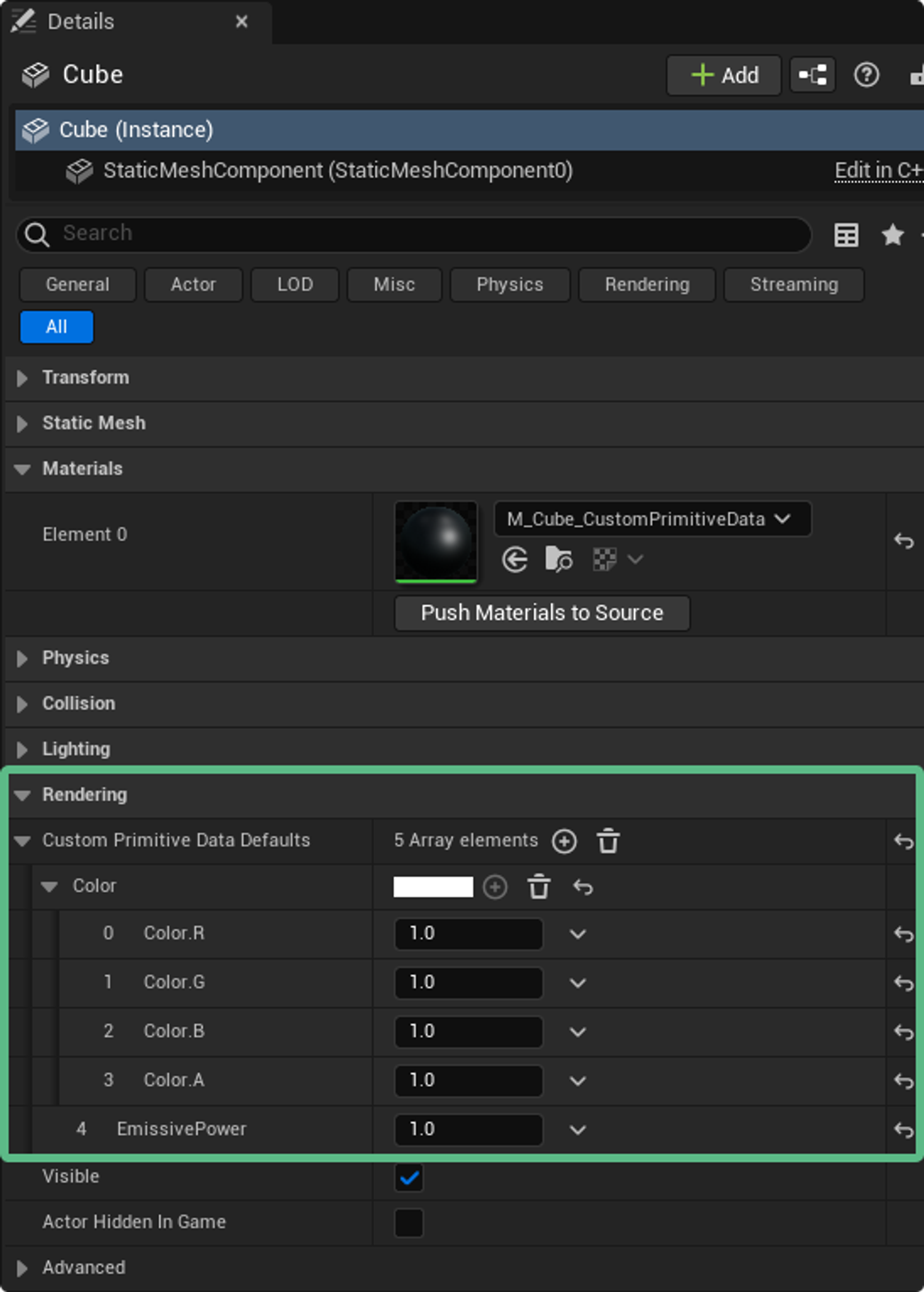Switch to the Physics filter category
Viewport: 924px width, 1292px height.
point(509,285)
